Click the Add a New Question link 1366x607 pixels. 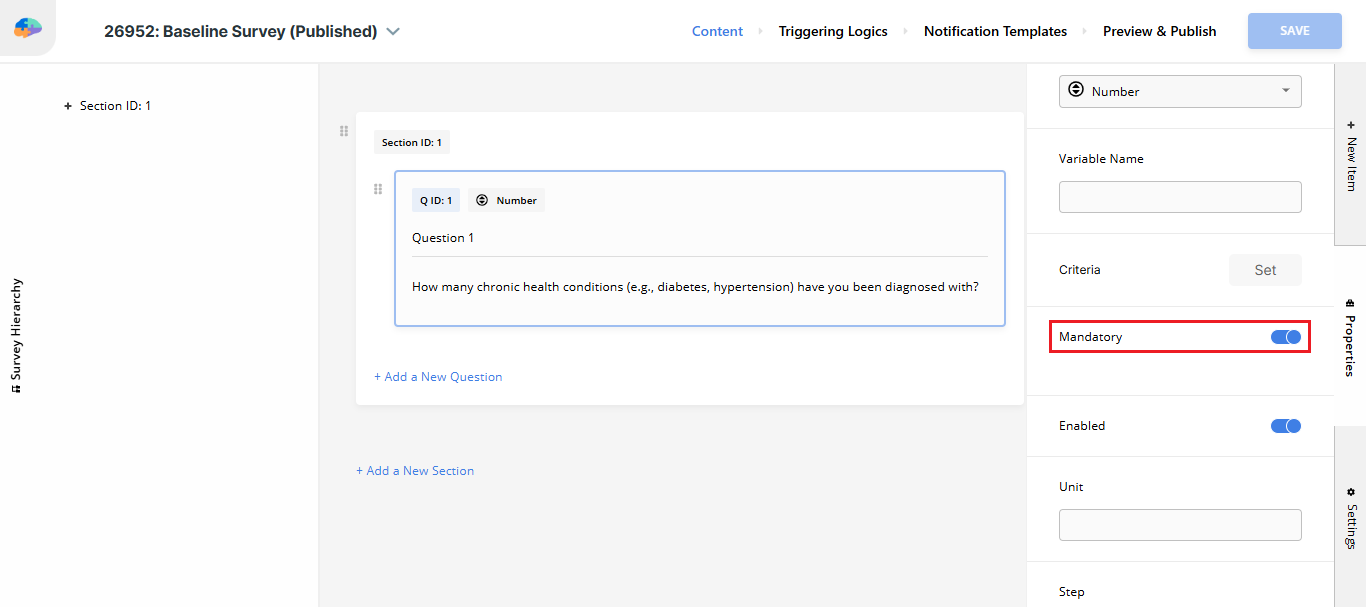438,377
